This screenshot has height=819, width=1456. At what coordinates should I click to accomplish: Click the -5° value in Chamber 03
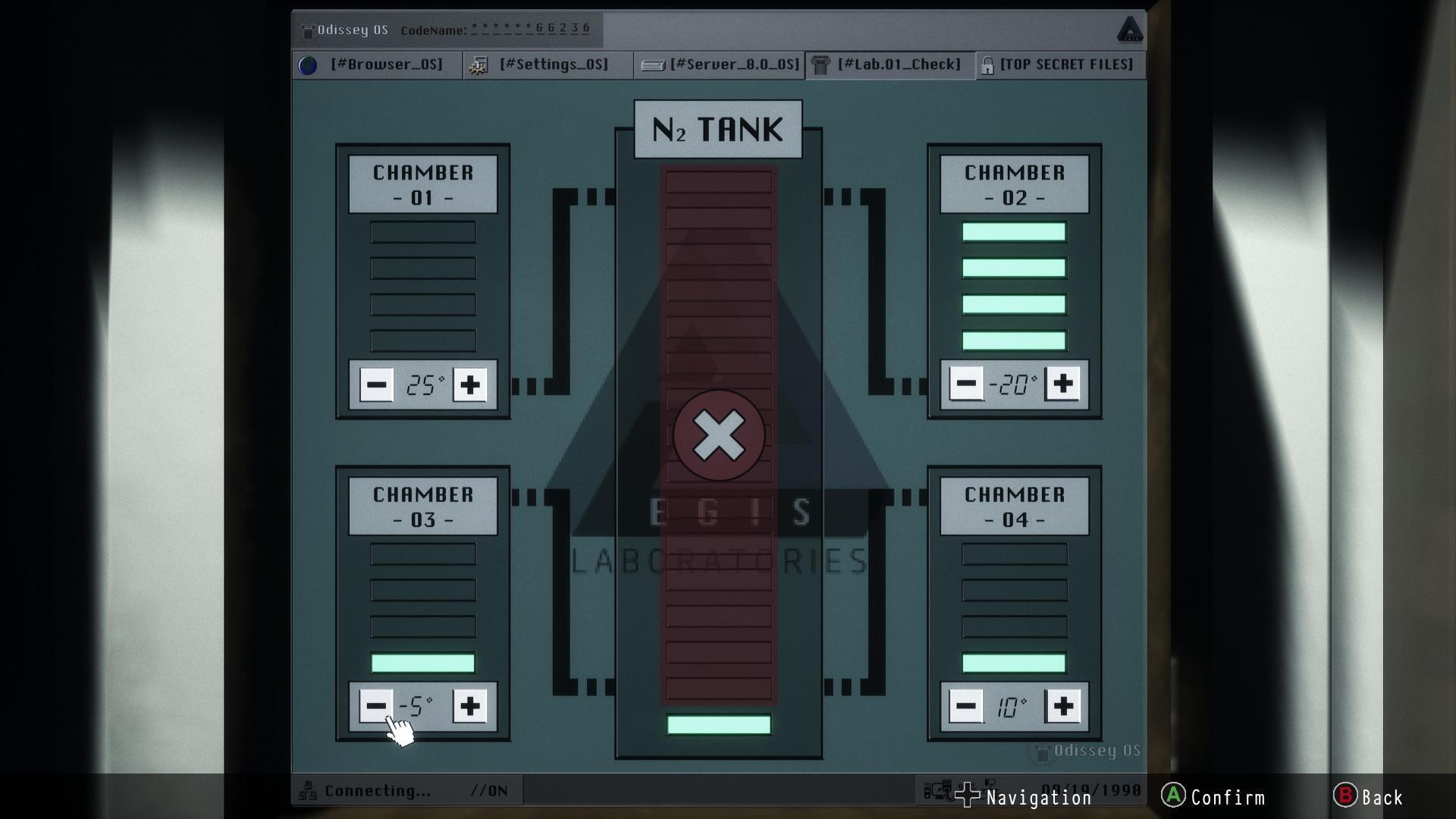(416, 707)
